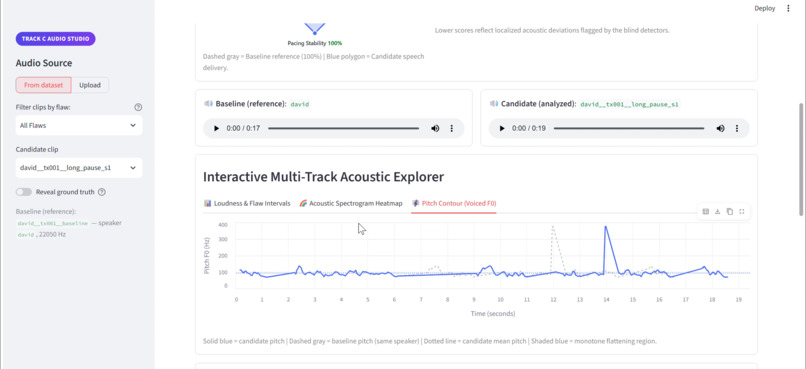Open the three-dot app menu beside Deploy
806x369 pixels.
[788, 8]
